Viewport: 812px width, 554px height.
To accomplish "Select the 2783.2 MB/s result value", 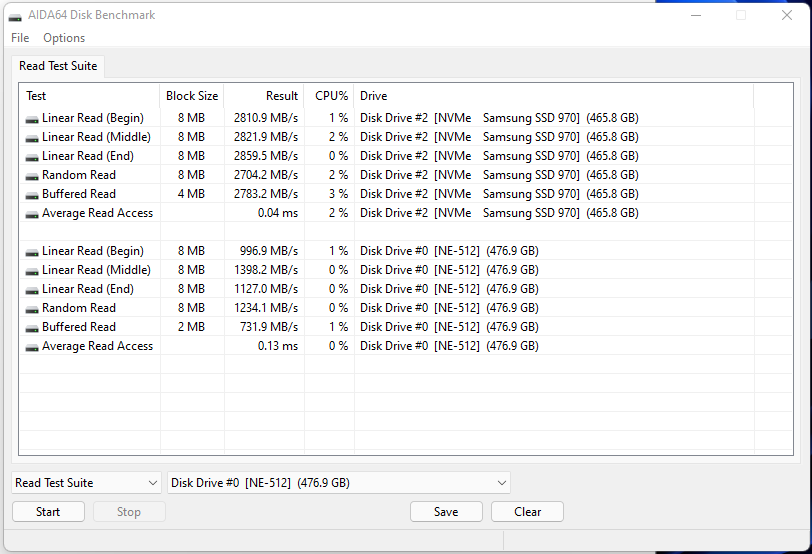I will click(x=266, y=194).
